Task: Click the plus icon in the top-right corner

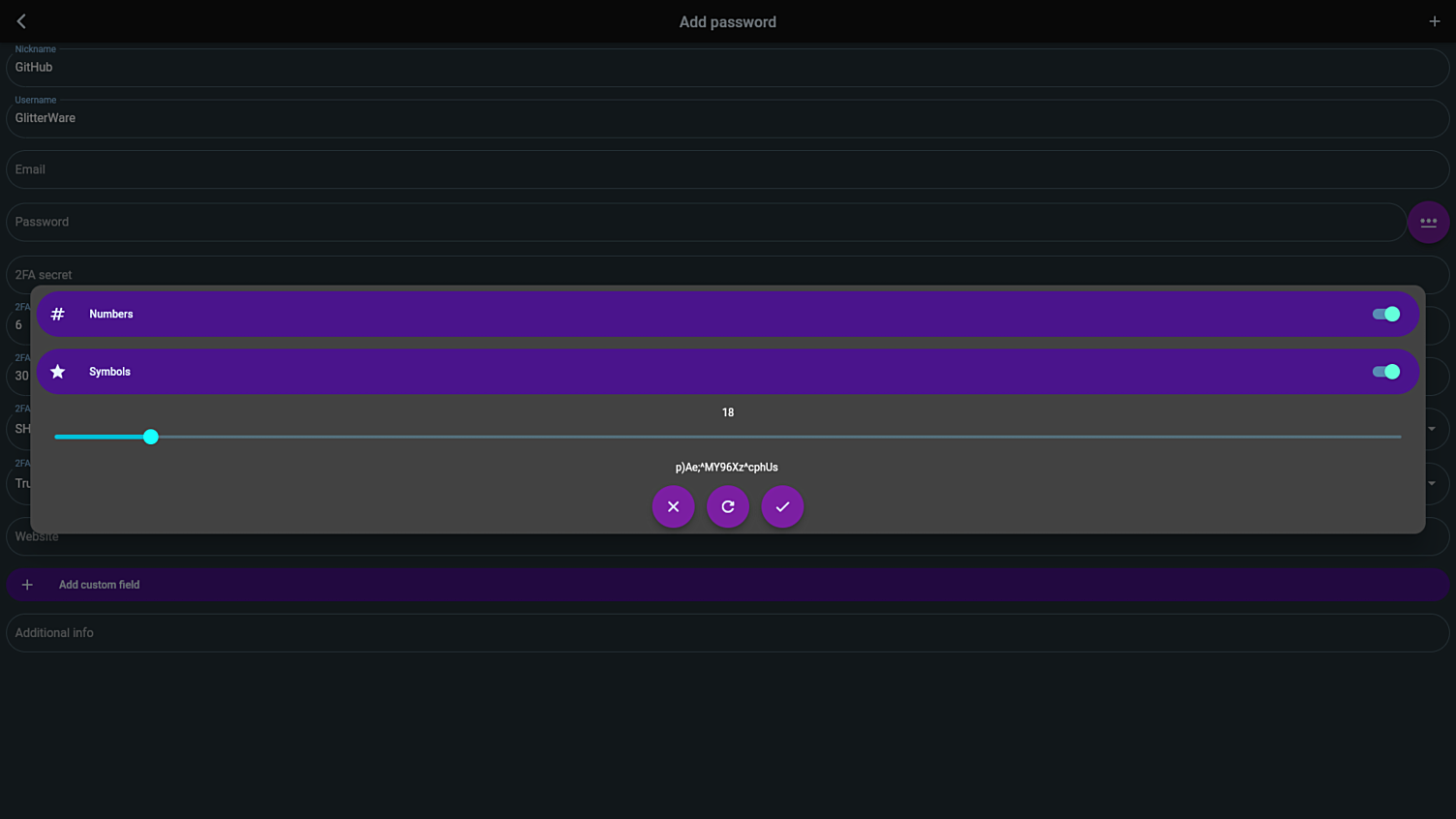Action: 1435,20
